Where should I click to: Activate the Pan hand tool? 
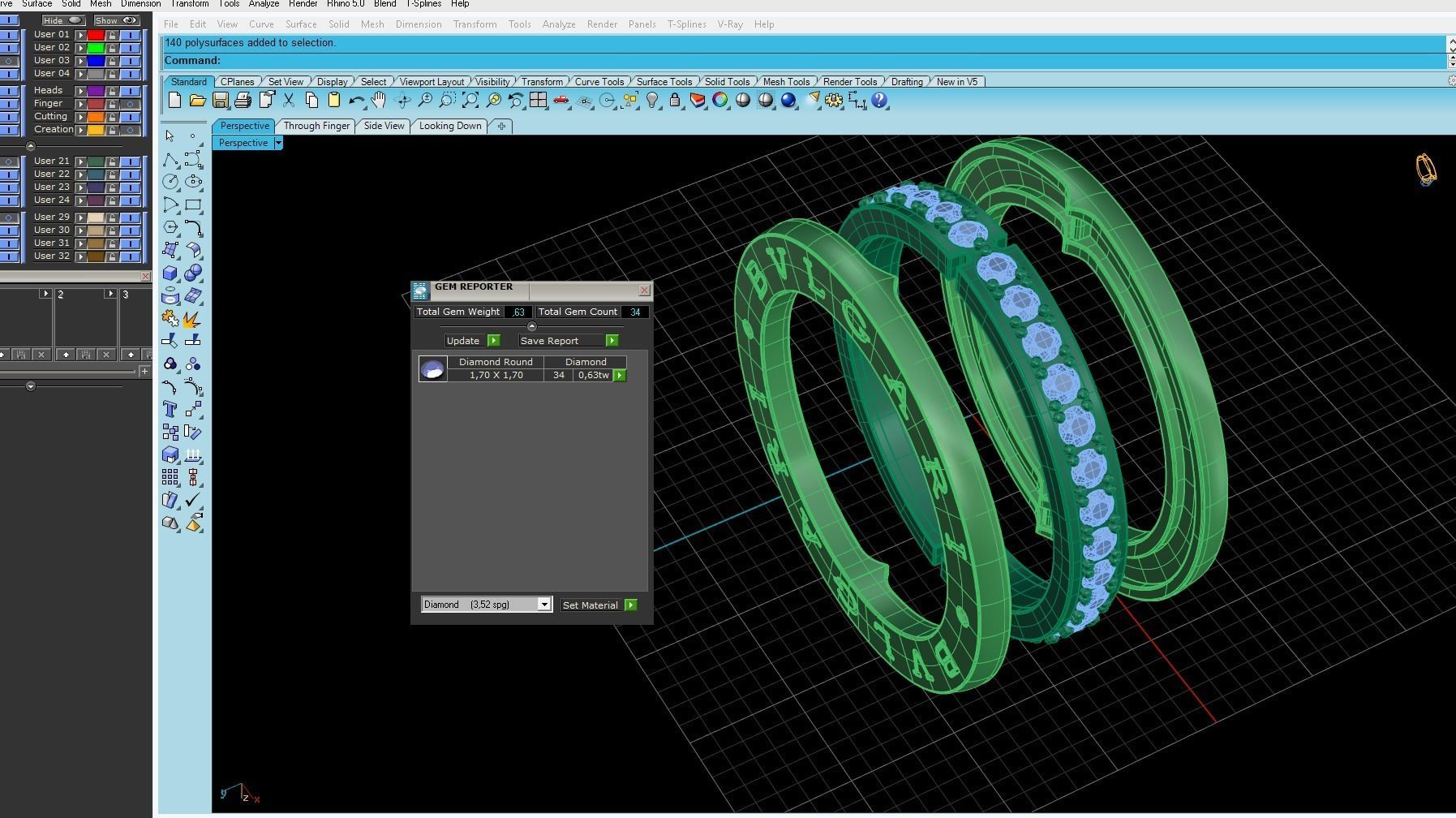pos(379,101)
